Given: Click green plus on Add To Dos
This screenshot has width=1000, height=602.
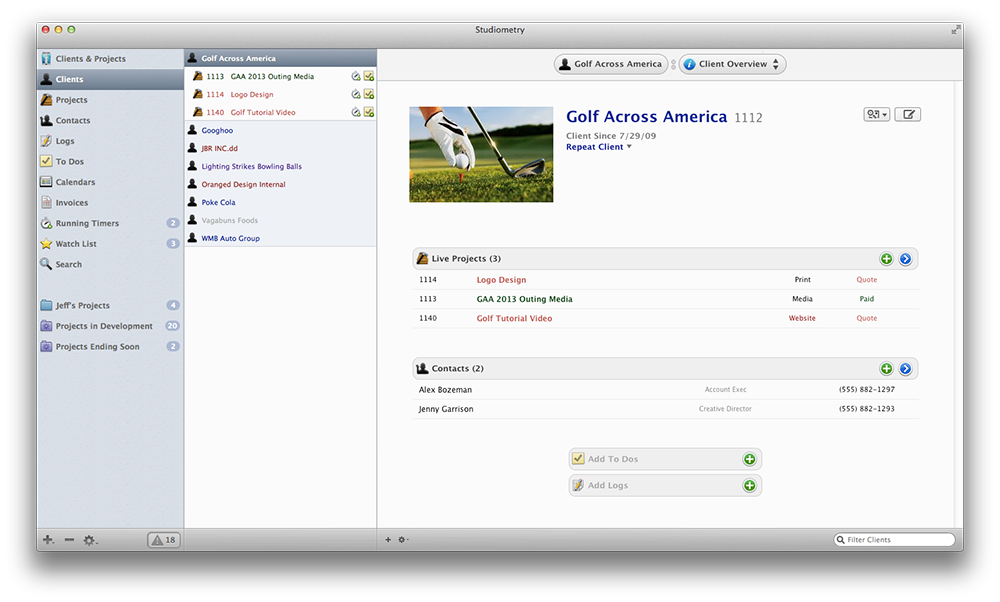Looking at the screenshot, I should click(x=749, y=459).
